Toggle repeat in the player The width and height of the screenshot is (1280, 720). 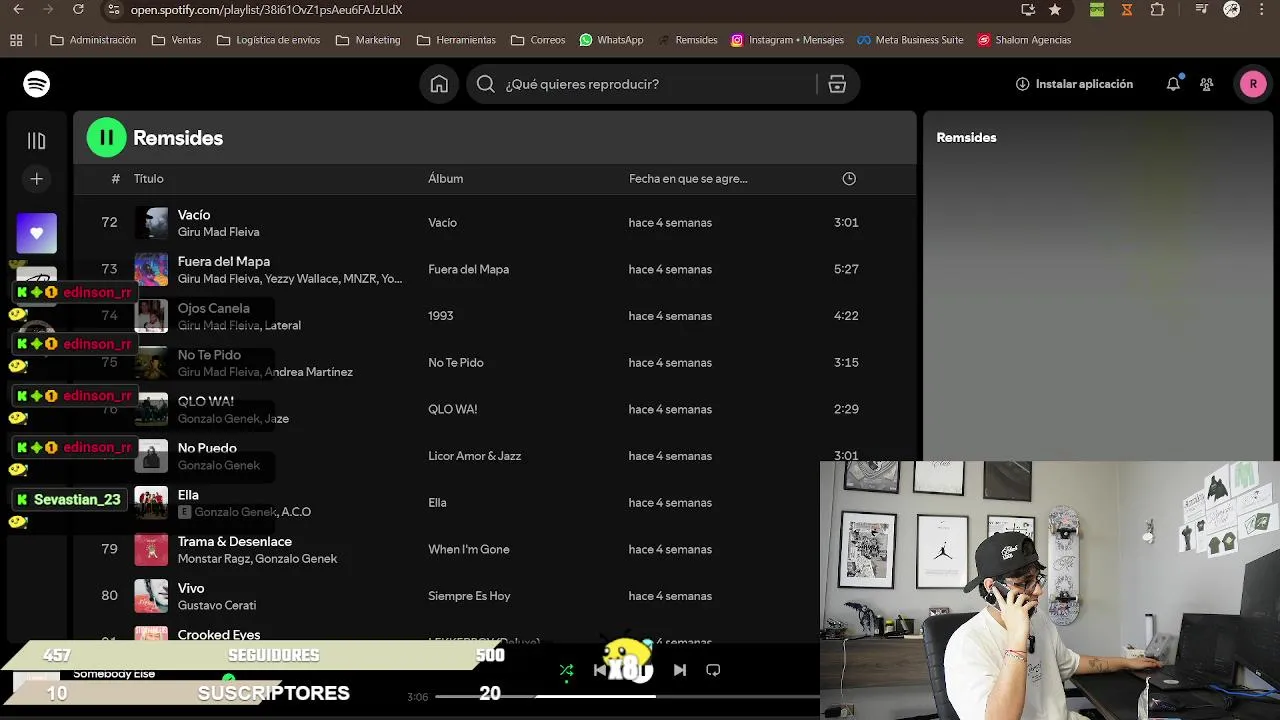(x=713, y=670)
